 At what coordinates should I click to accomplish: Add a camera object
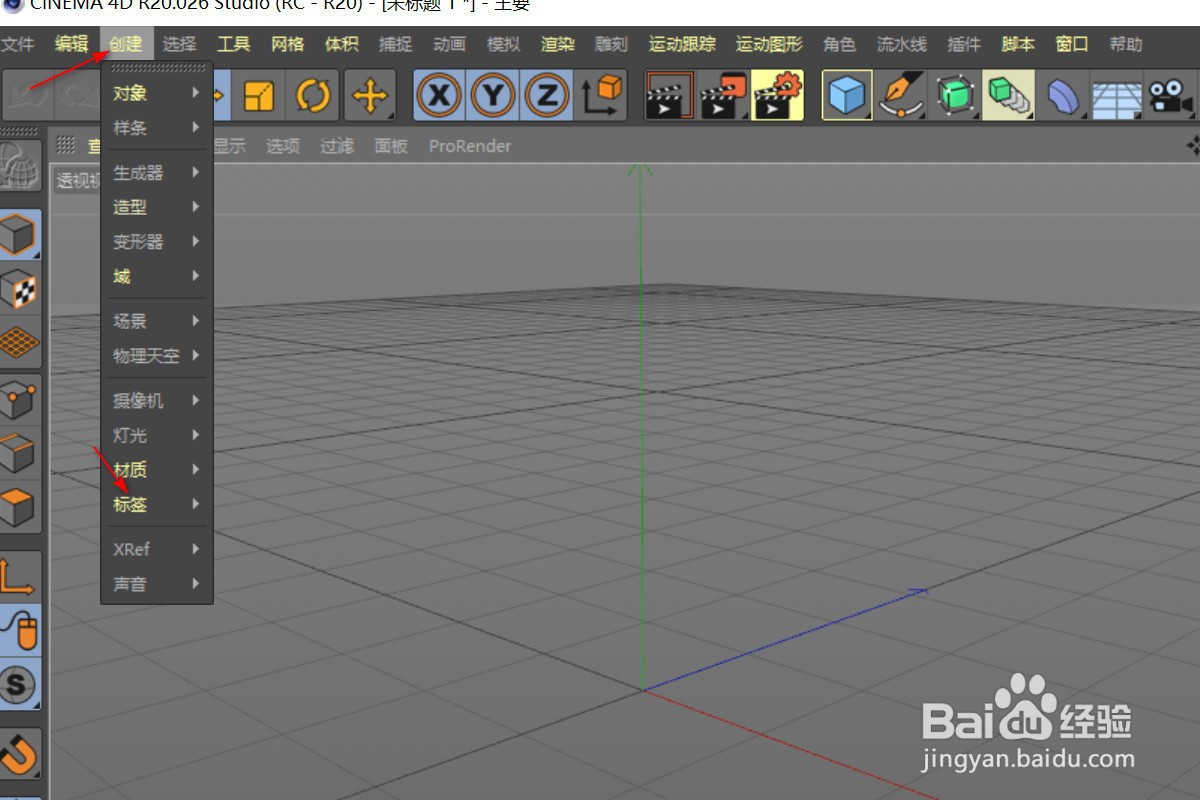(x=1170, y=96)
